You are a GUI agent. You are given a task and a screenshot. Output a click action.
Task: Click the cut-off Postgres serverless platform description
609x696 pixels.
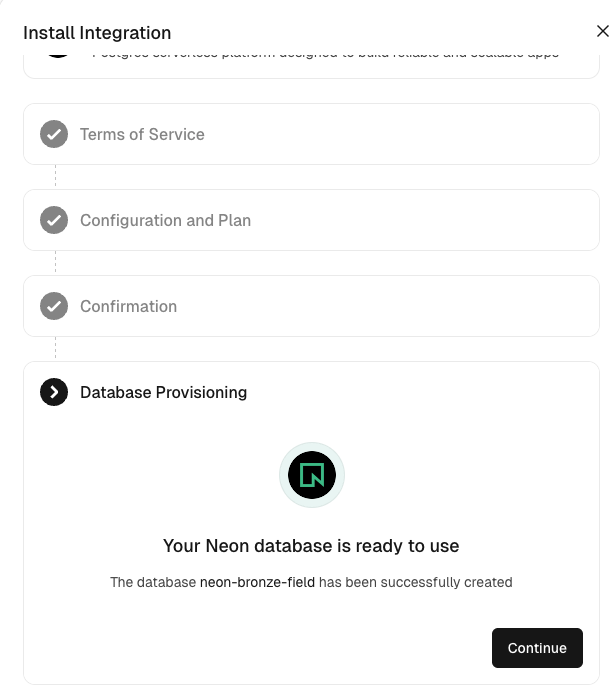coord(325,54)
